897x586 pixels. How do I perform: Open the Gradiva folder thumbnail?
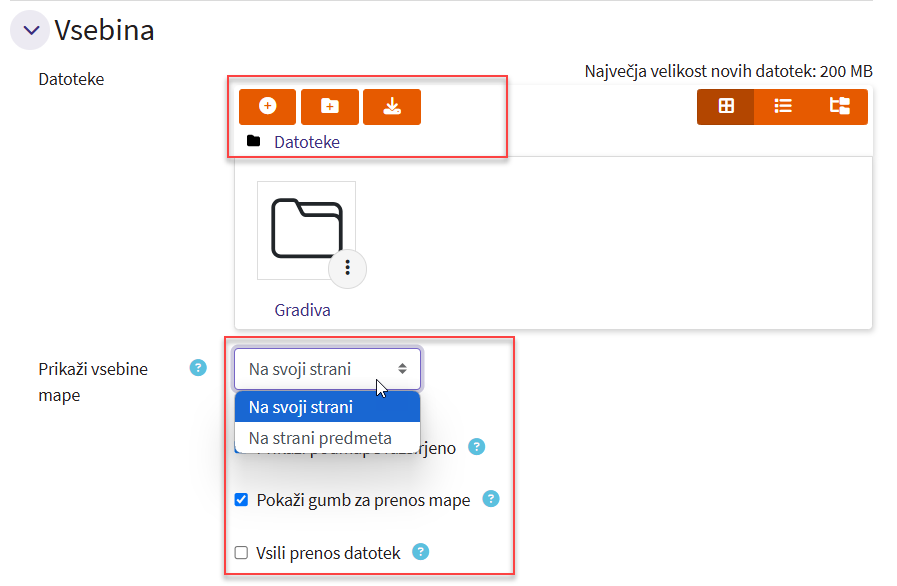coord(305,228)
